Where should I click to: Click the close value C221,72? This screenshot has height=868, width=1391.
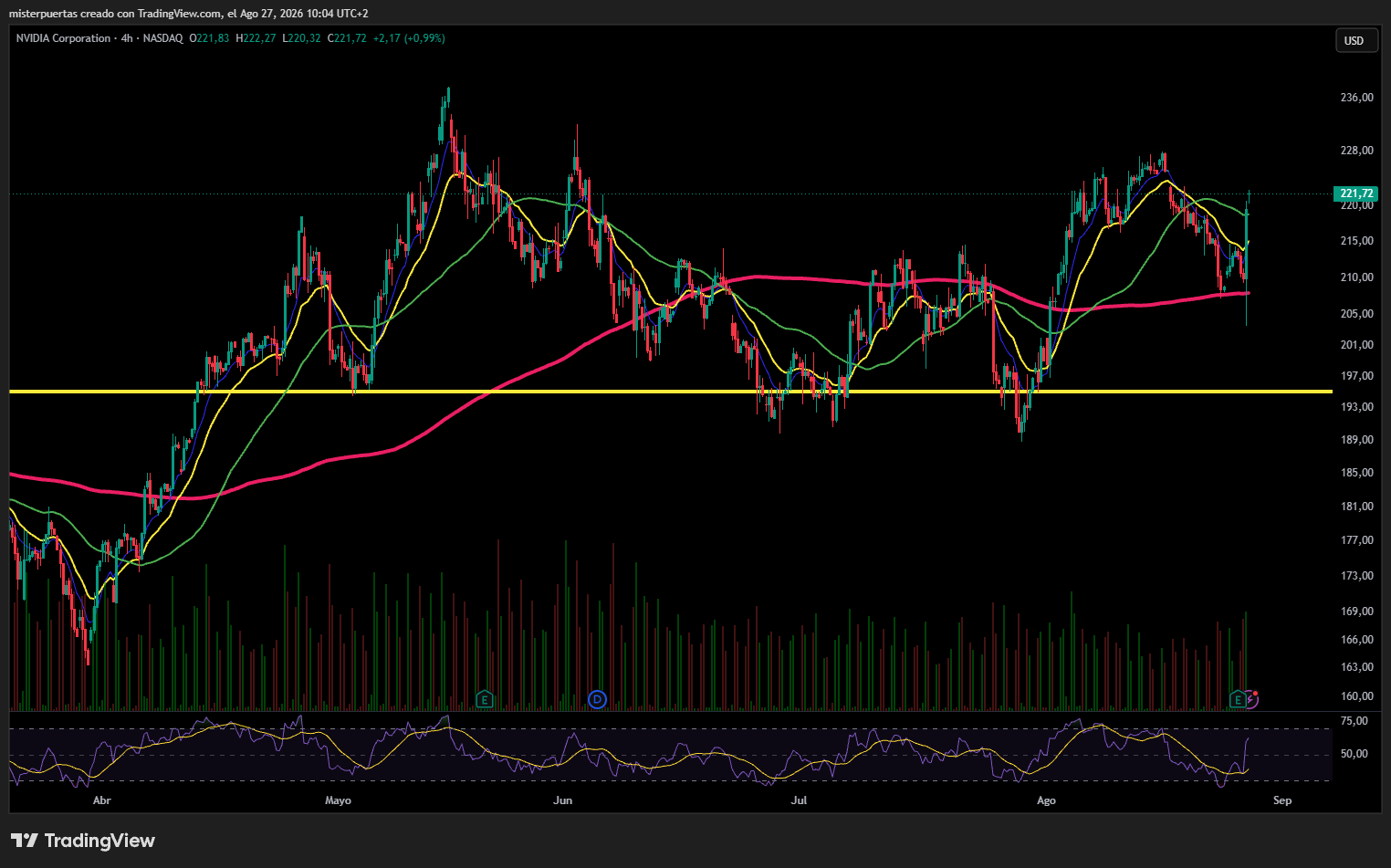point(347,38)
